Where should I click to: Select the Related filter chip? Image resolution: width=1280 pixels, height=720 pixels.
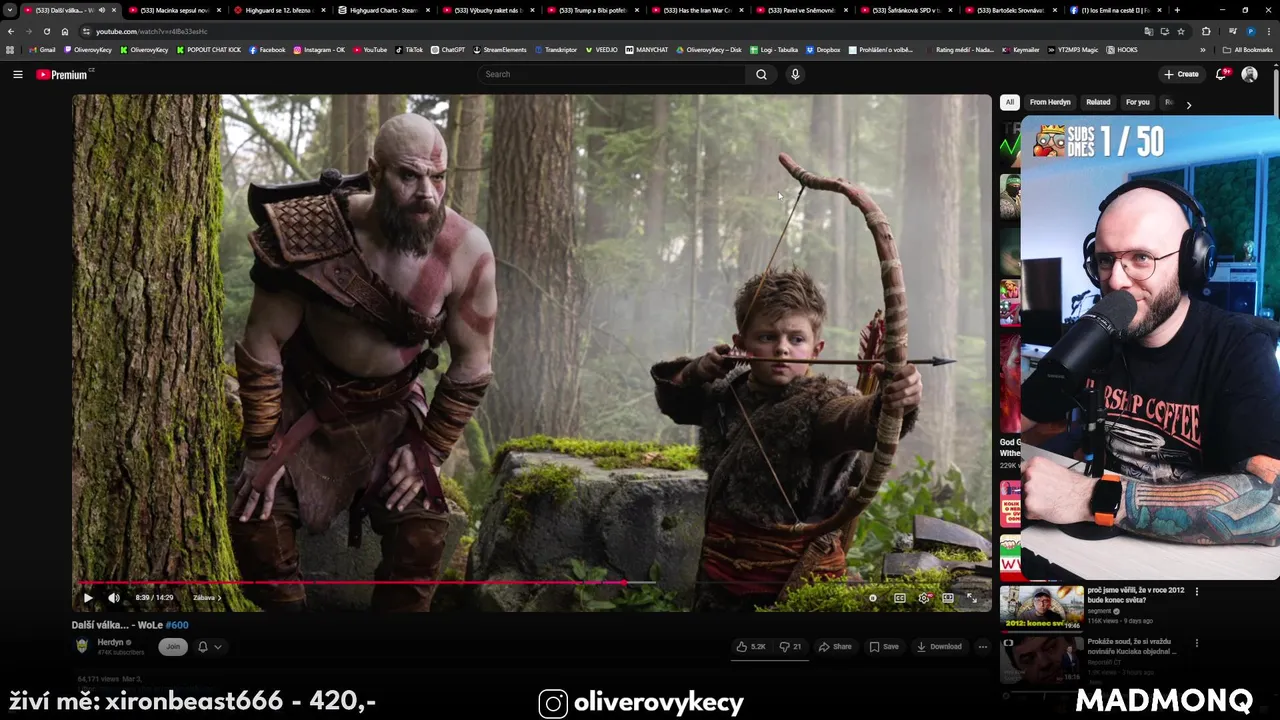point(1098,102)
